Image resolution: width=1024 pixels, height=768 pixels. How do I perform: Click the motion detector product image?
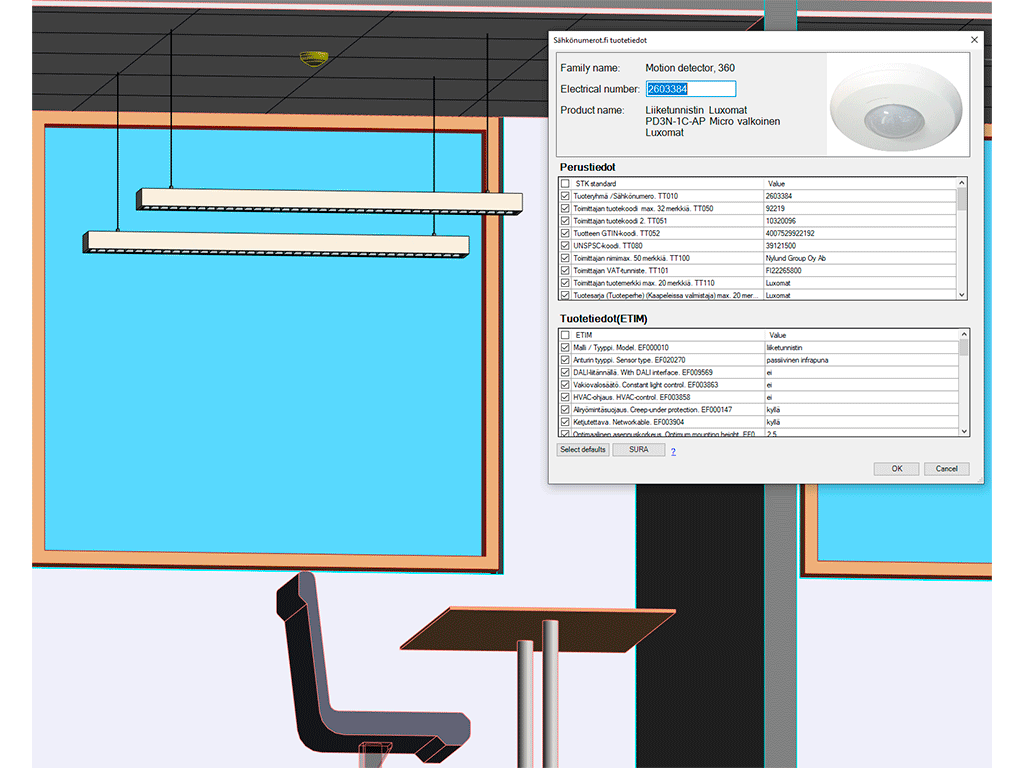tap(896, 105)
